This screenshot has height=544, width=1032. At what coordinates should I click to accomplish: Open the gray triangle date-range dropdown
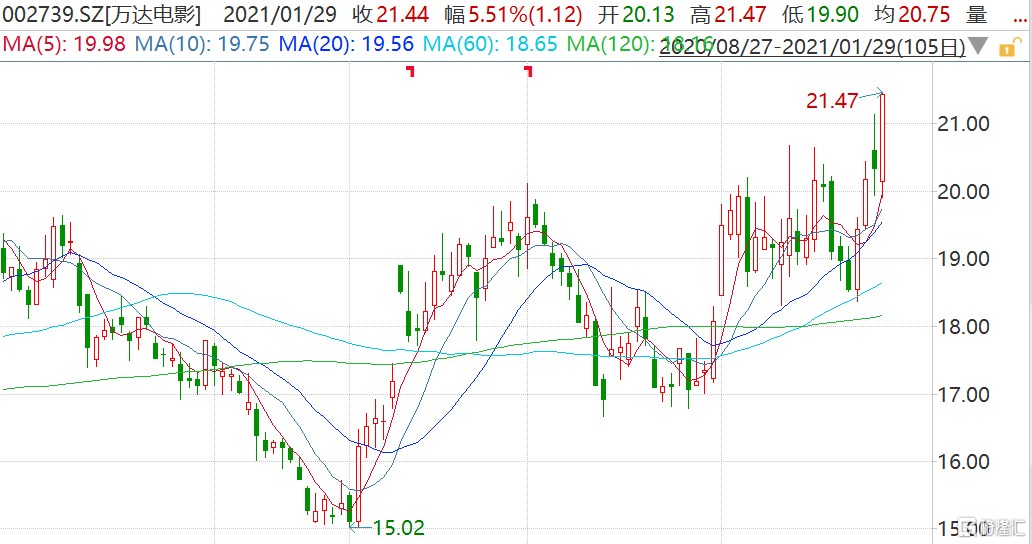point(978,46)
